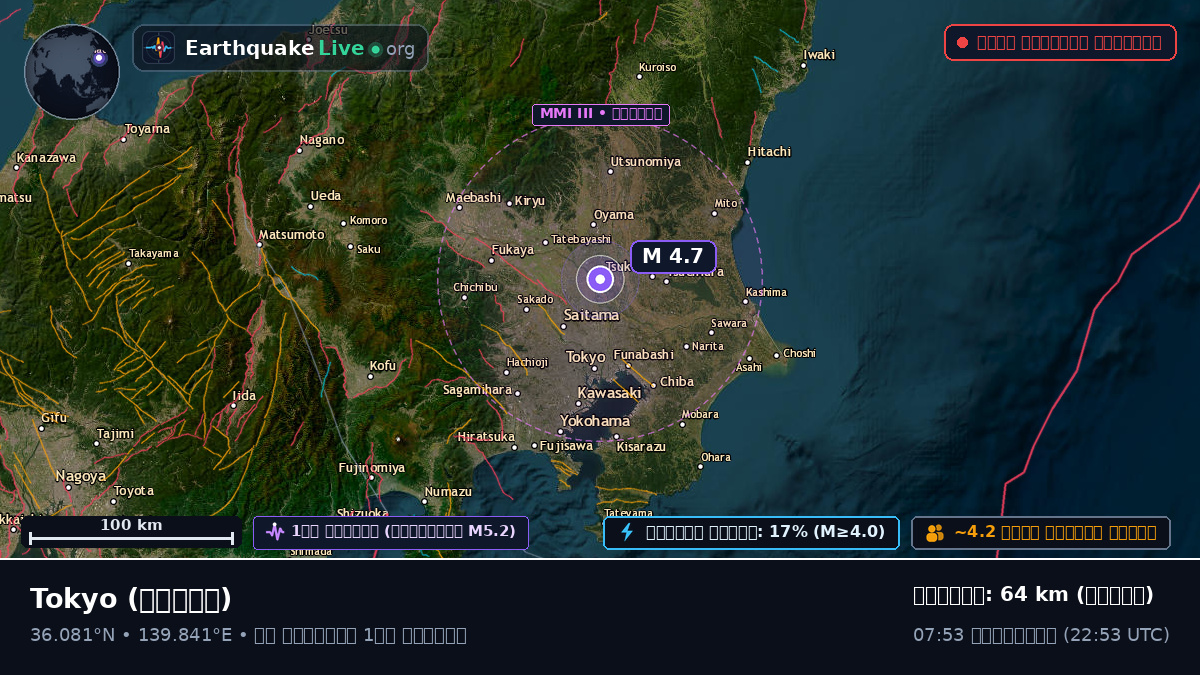Click the map dot marking Iwaki
This screenshot has height=675, width=1200.
tap(803, 66)
